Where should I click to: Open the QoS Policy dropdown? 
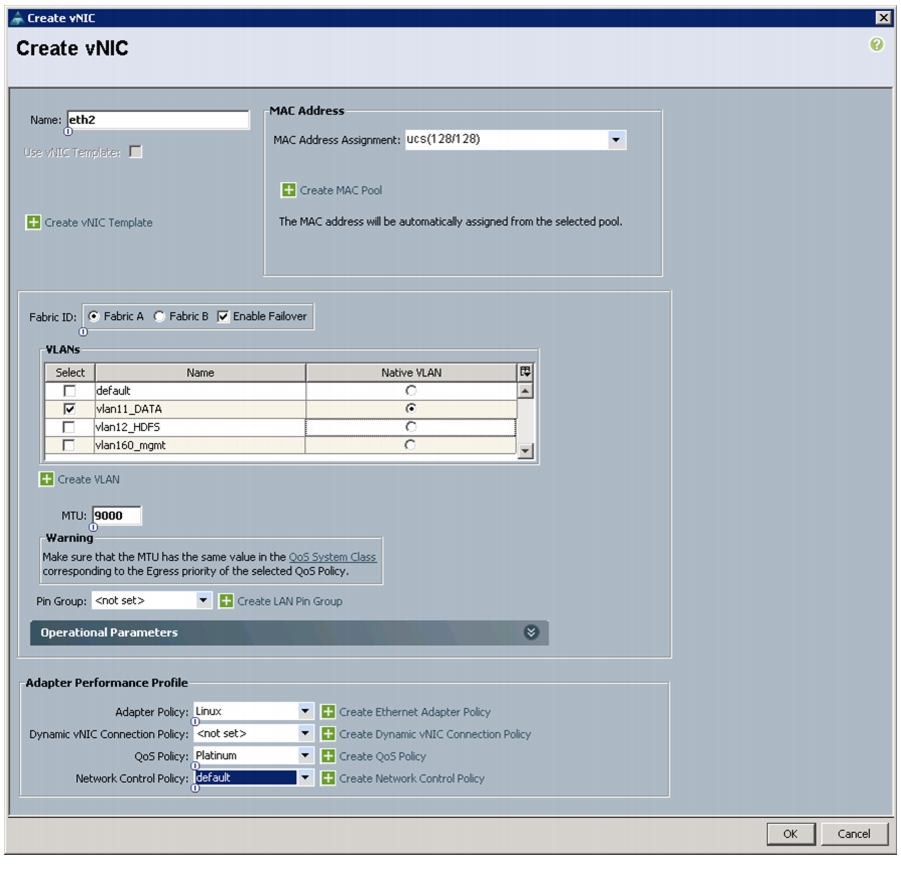click(305, 755)
